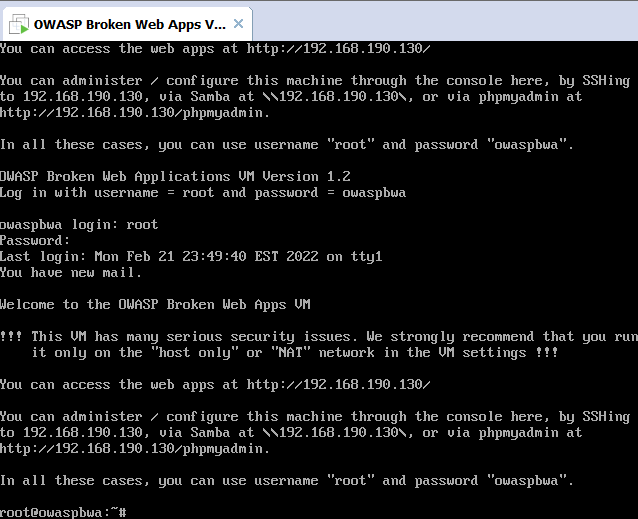Click the VM icon on the tab
This screenshot has height=519, width=638.
(19, 24)
